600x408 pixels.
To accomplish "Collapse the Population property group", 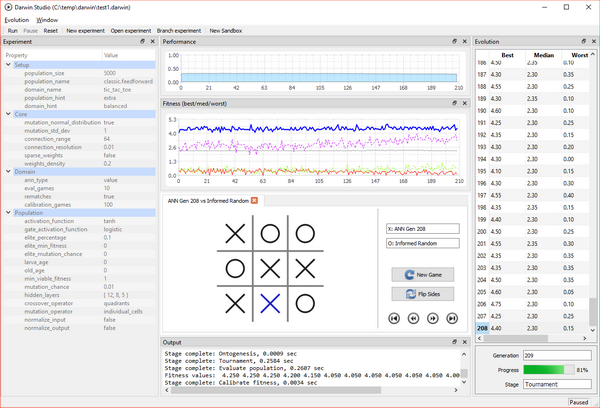I will [x=8, y=212].
